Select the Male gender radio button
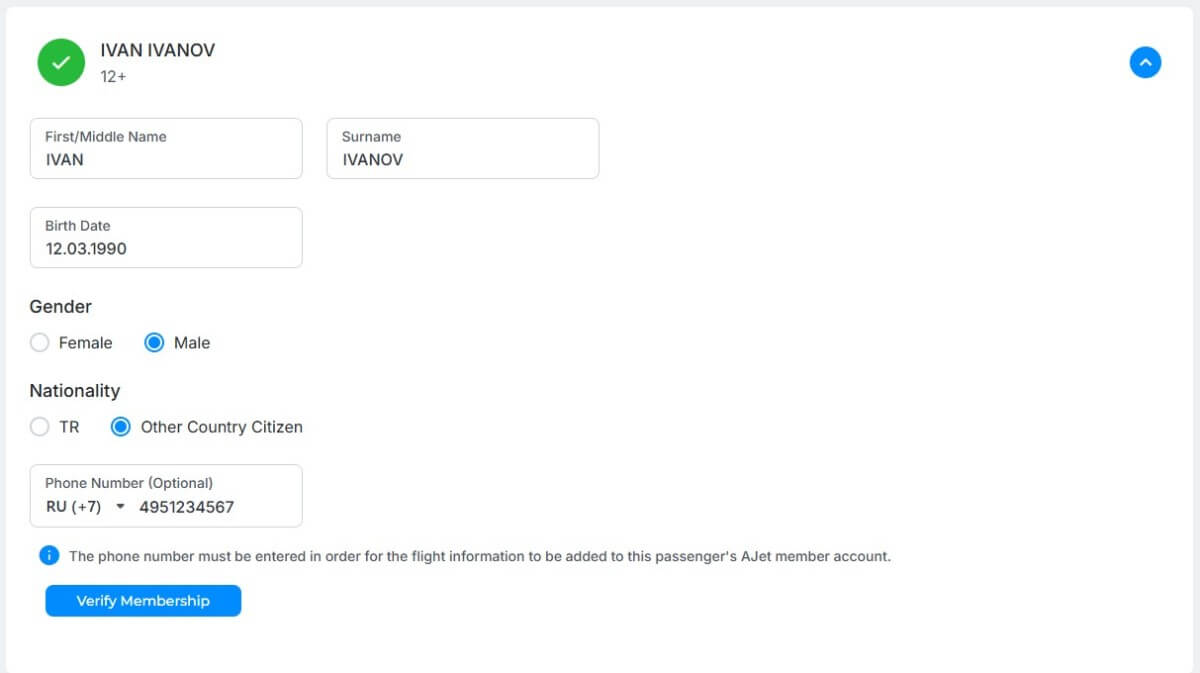The height and width of the screenshot is (673, 1200). tap(154, 343)
